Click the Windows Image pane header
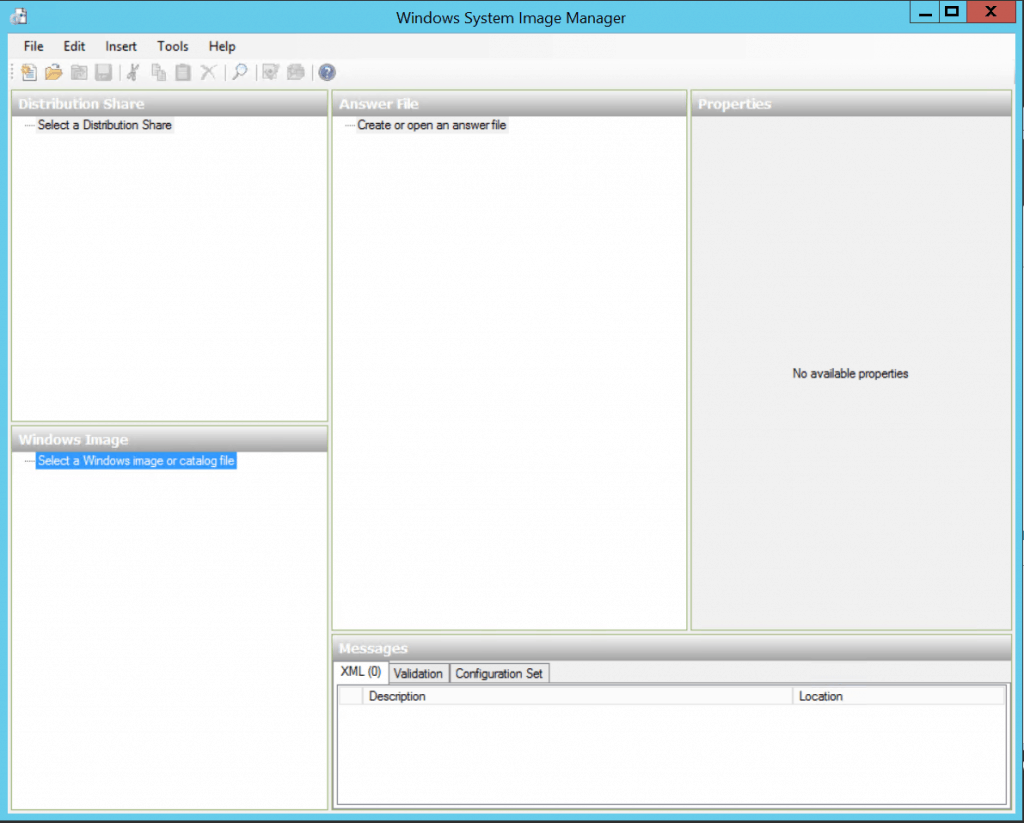Screen dimensions: 1024x823 [x=170, y=440]
